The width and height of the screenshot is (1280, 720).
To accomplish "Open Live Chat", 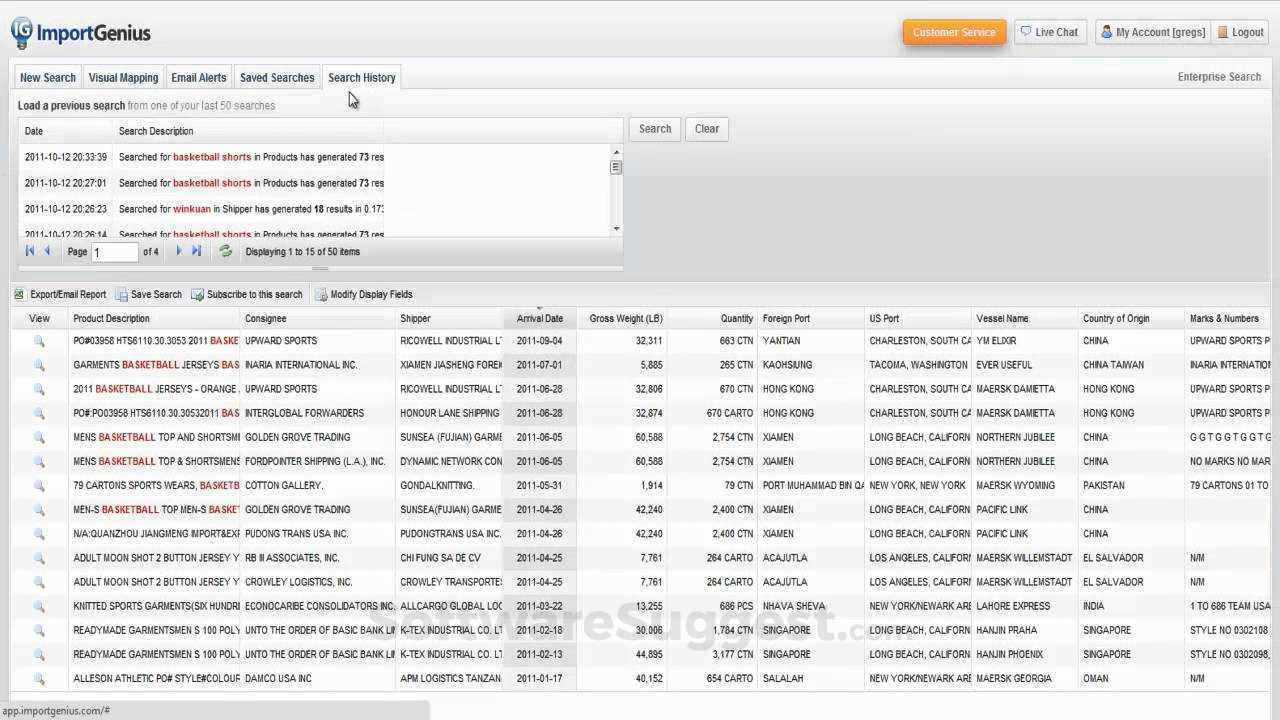I will pyautogui.click(x=1049, y=31).
